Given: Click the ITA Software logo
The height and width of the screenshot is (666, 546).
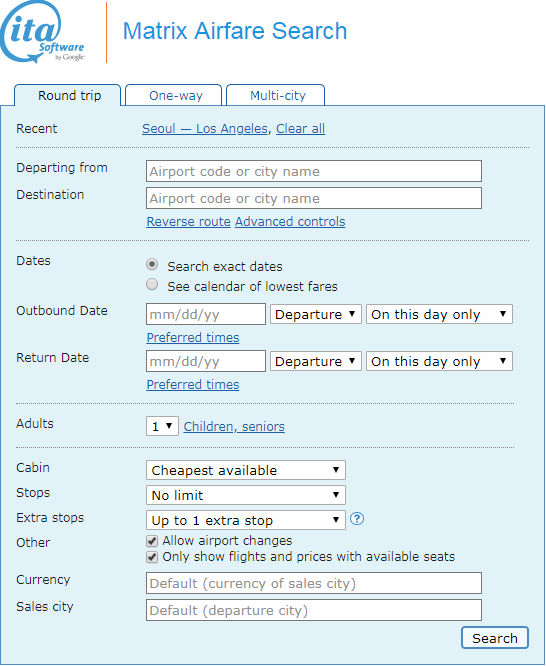Looking at the screenshot, I should click(x=42, y=32).
